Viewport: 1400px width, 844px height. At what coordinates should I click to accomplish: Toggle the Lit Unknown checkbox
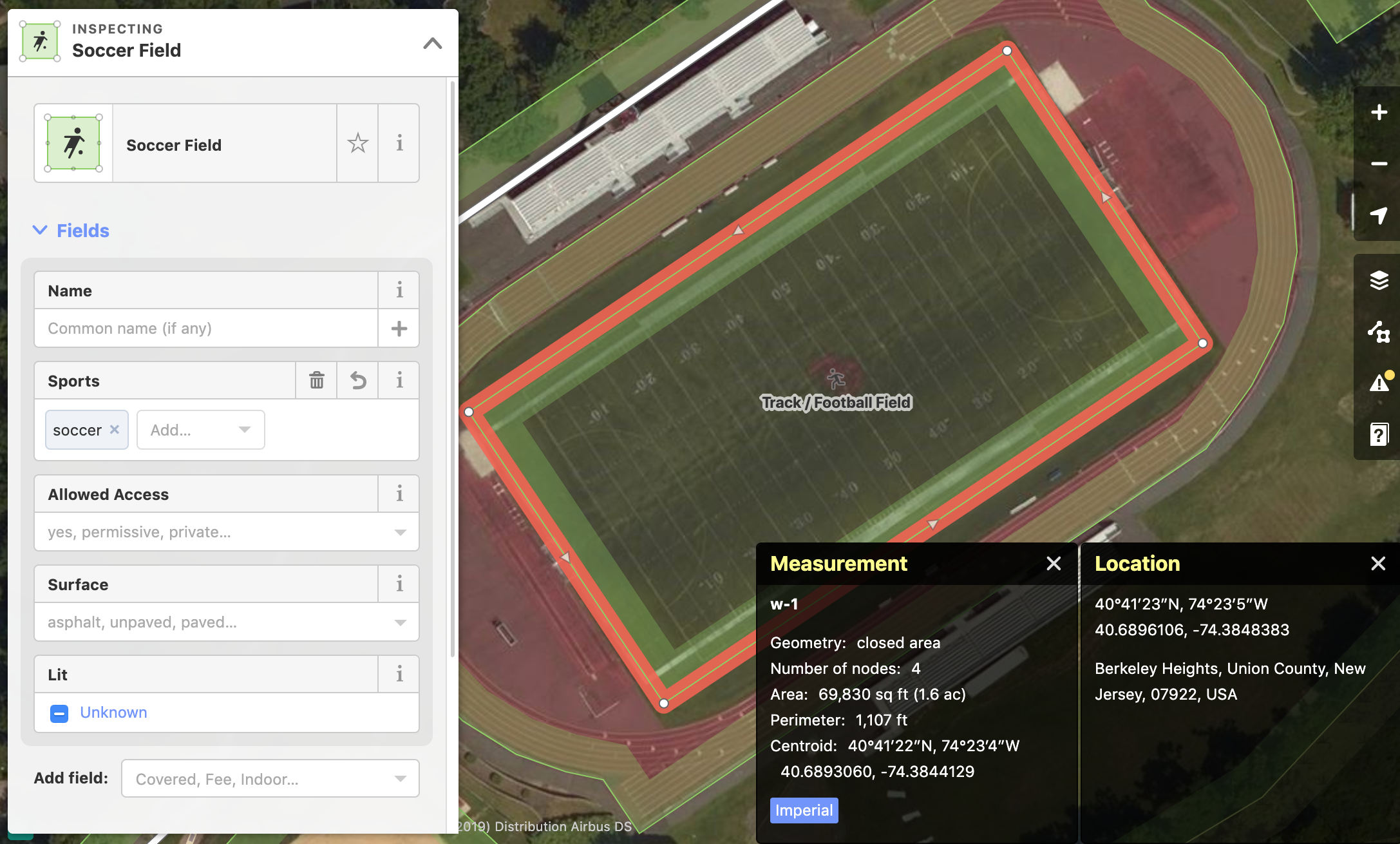coord(59,713)
